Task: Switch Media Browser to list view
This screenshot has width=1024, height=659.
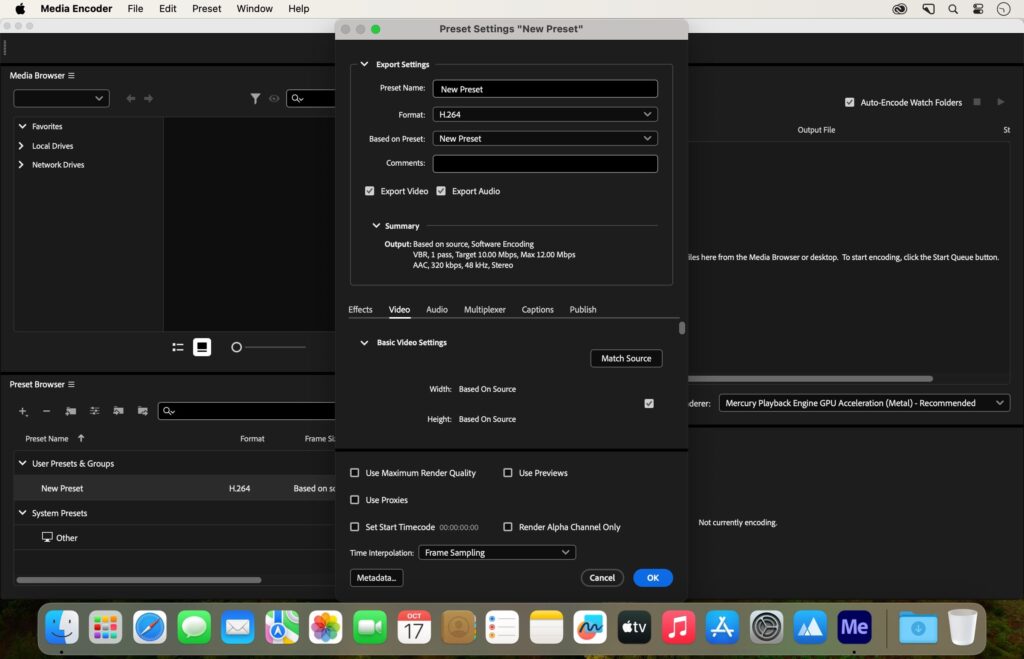Action: point(178,347)
